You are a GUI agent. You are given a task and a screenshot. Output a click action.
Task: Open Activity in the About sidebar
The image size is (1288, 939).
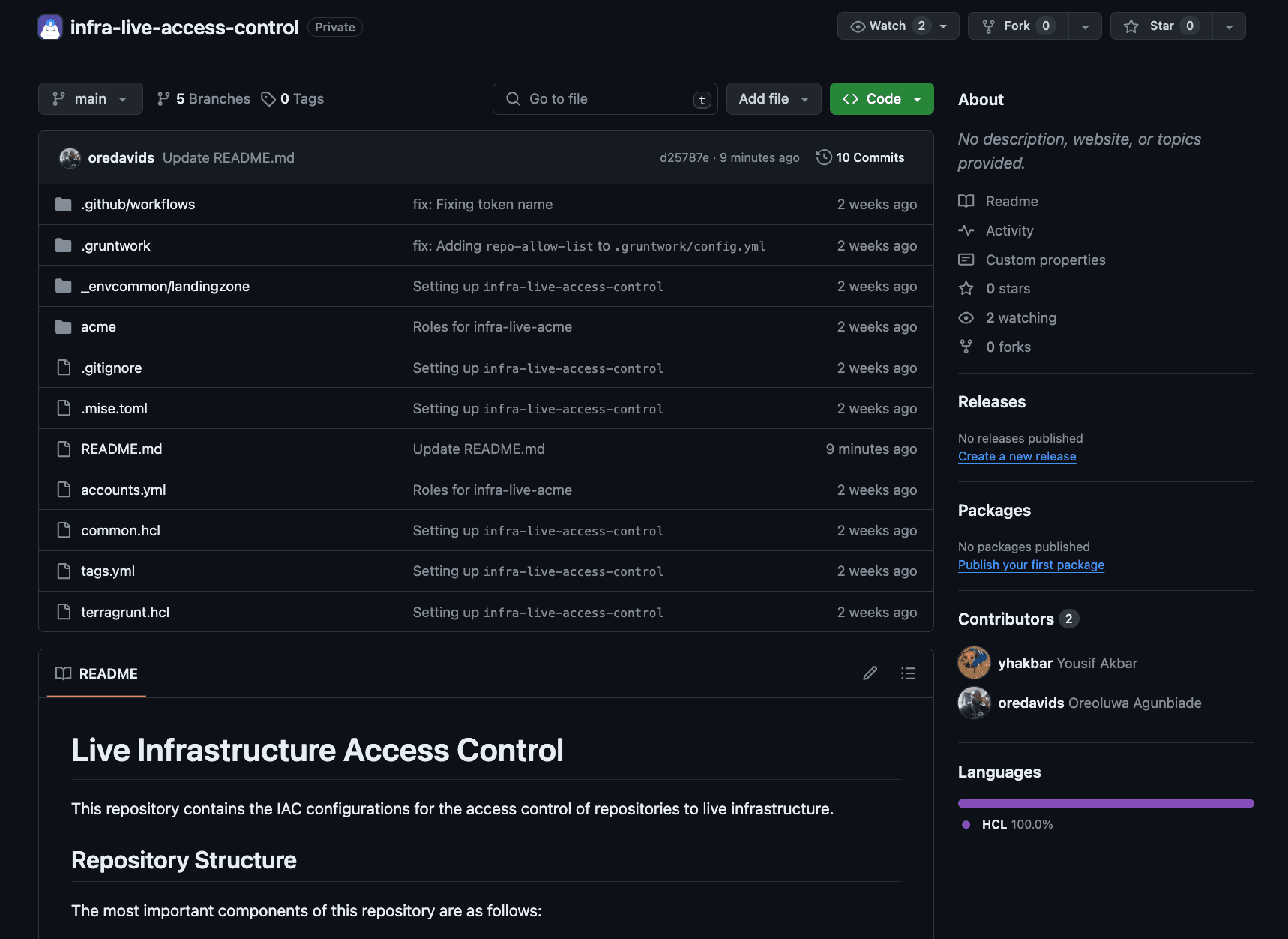click(1009, 231)
